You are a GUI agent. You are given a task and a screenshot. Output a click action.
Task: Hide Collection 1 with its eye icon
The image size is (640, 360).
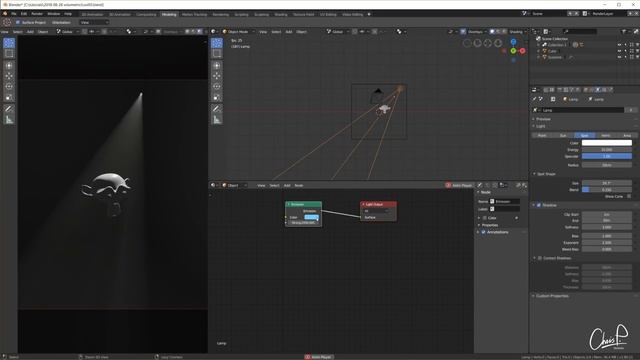pyautogui.click(x=620, y=45)
